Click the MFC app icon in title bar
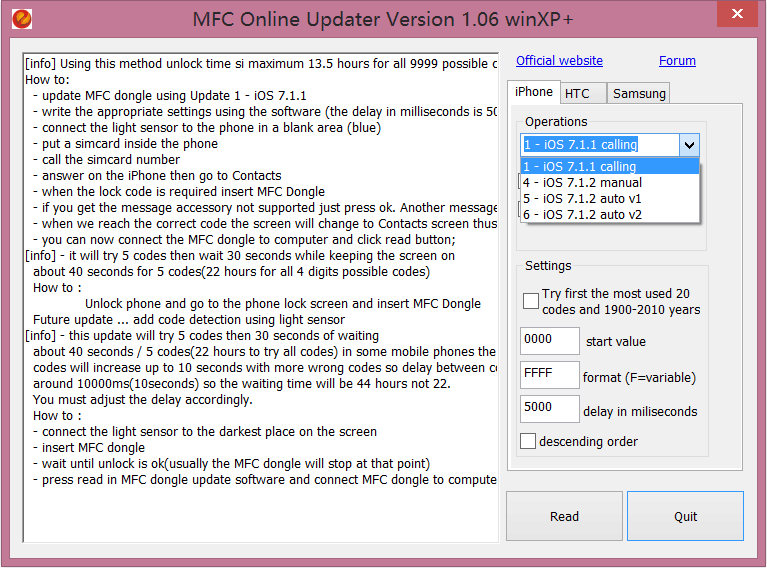Screen dimensions: 767x568 pos(19,17)
